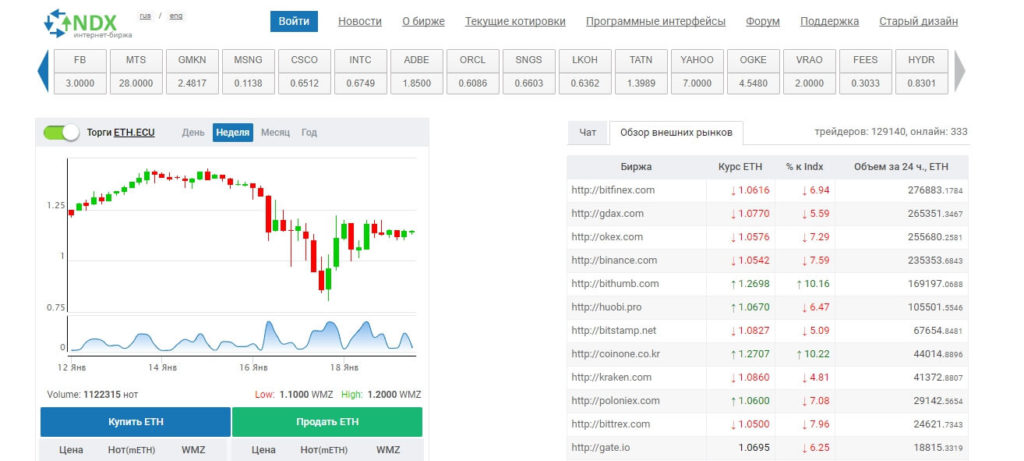Select the ADBE ticker tile
This screenshot has height=461, width=1024.
pos(417,71)
